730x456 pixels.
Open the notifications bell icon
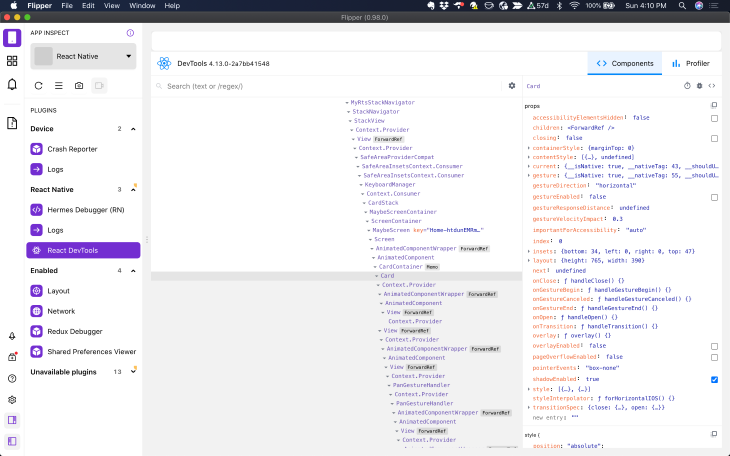pyautogui.click(x=12, y=84)
